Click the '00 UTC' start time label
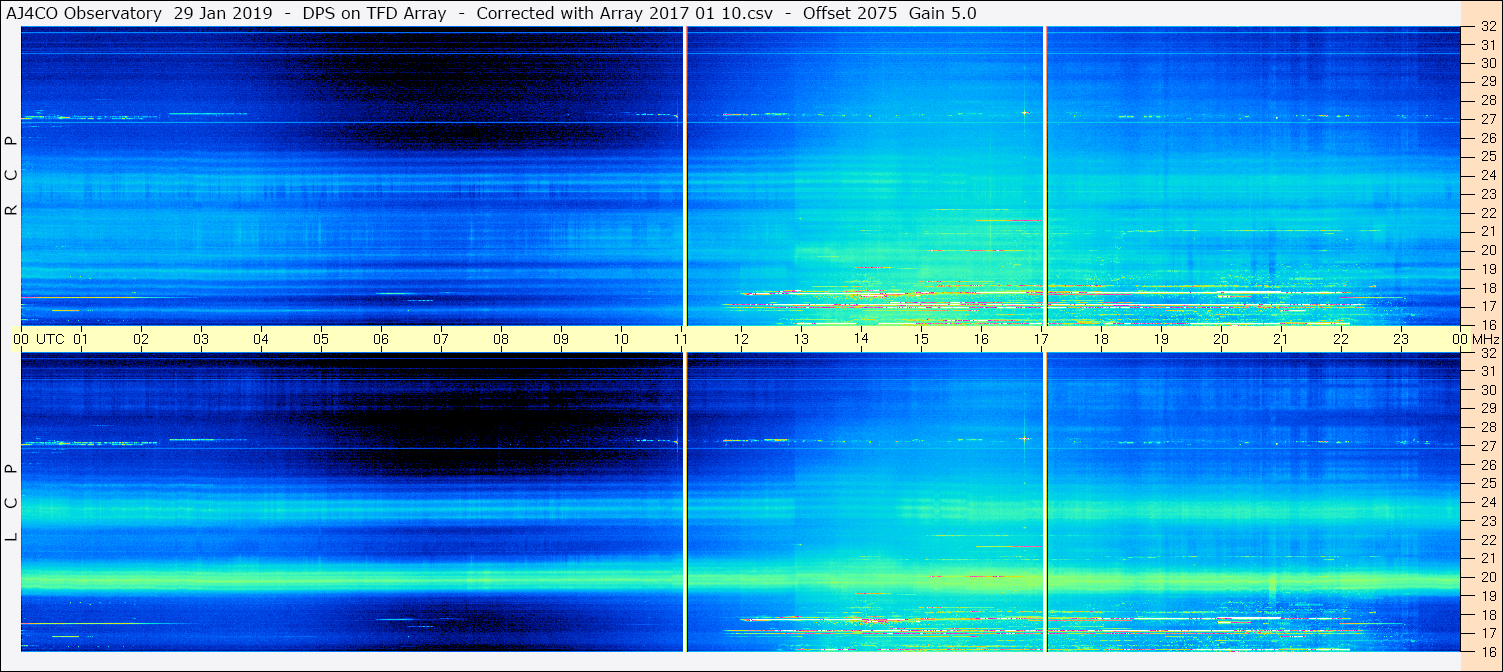Image resolution: width=1503 pixels, height=672 pixels. point(38,339)
